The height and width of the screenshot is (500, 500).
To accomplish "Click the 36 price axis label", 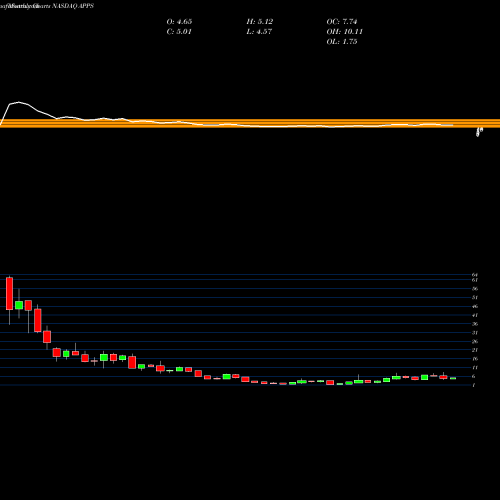I will (x=475, y=324).
